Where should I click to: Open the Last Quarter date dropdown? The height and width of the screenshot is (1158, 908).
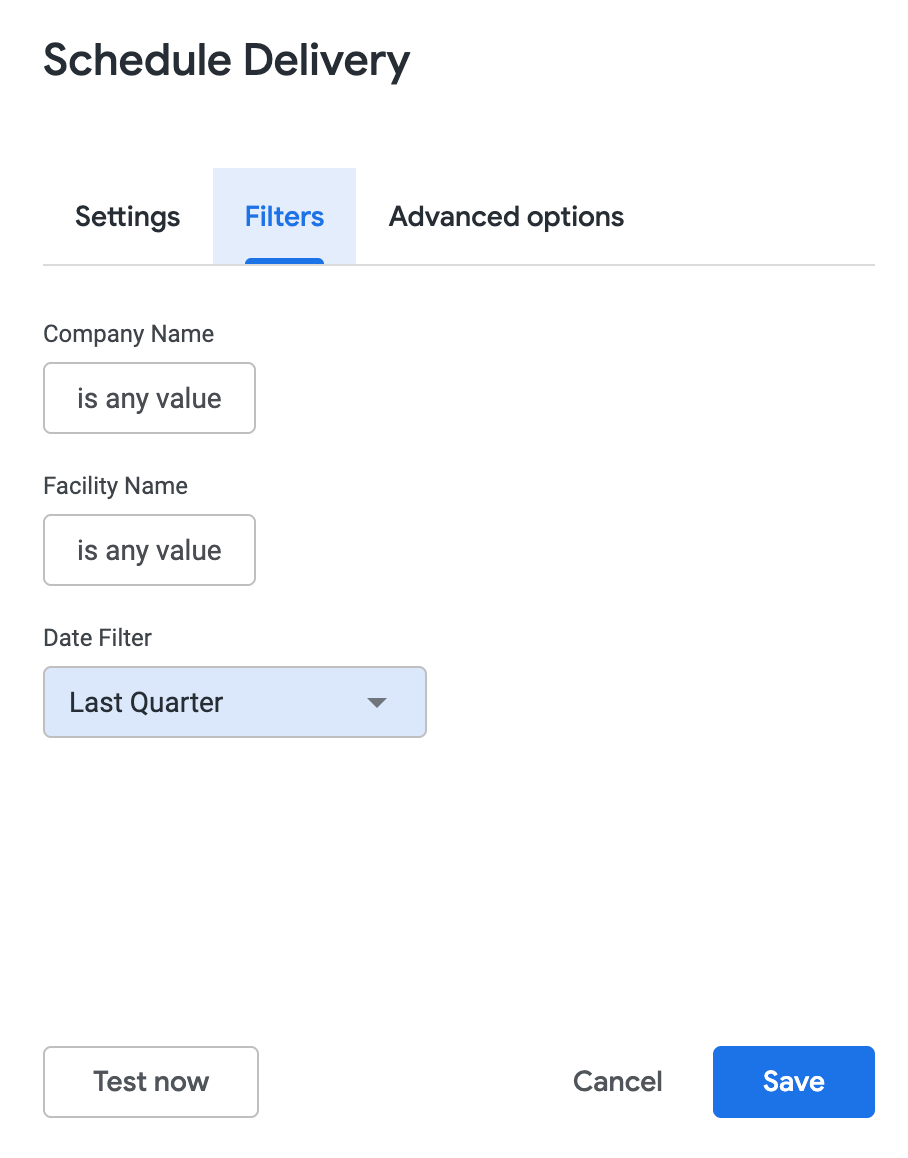point(235,702)
